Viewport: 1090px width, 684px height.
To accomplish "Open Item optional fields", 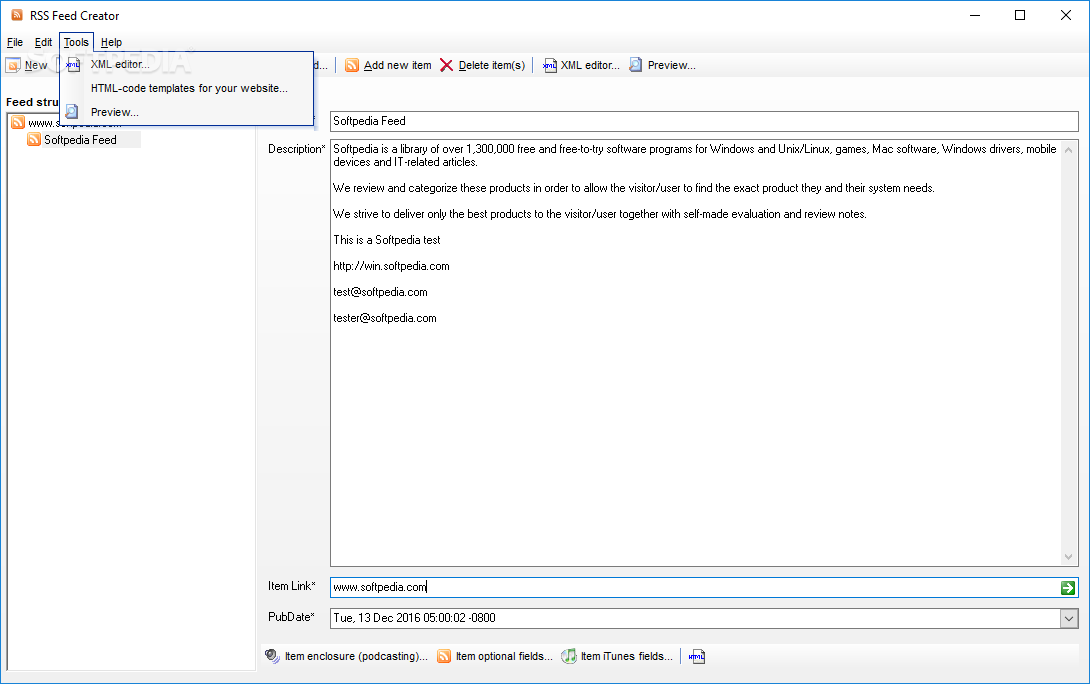I will coord(495,656).
